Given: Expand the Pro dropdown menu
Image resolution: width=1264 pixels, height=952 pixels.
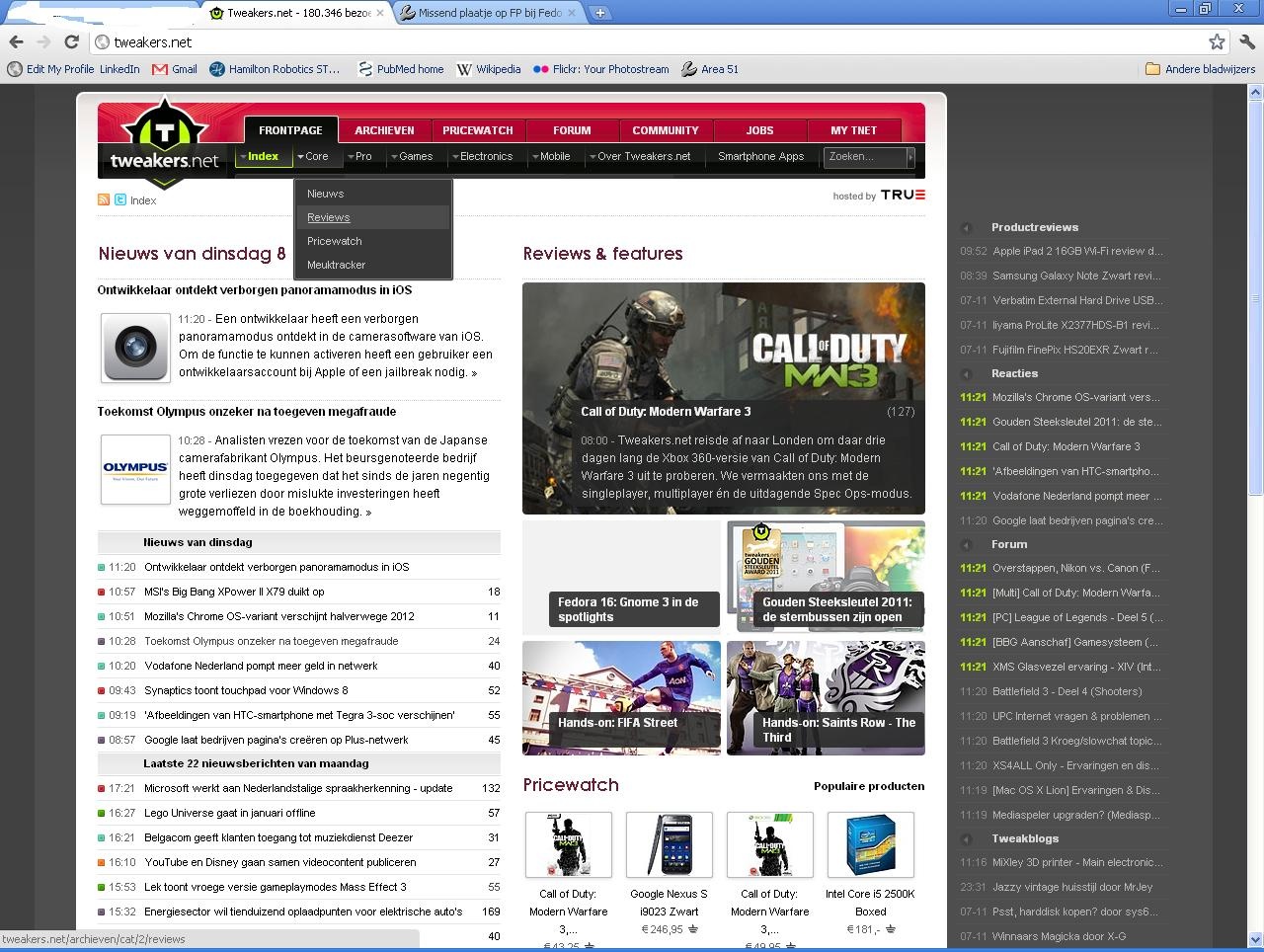Looking at the screenshot, I should click(350, 157).
